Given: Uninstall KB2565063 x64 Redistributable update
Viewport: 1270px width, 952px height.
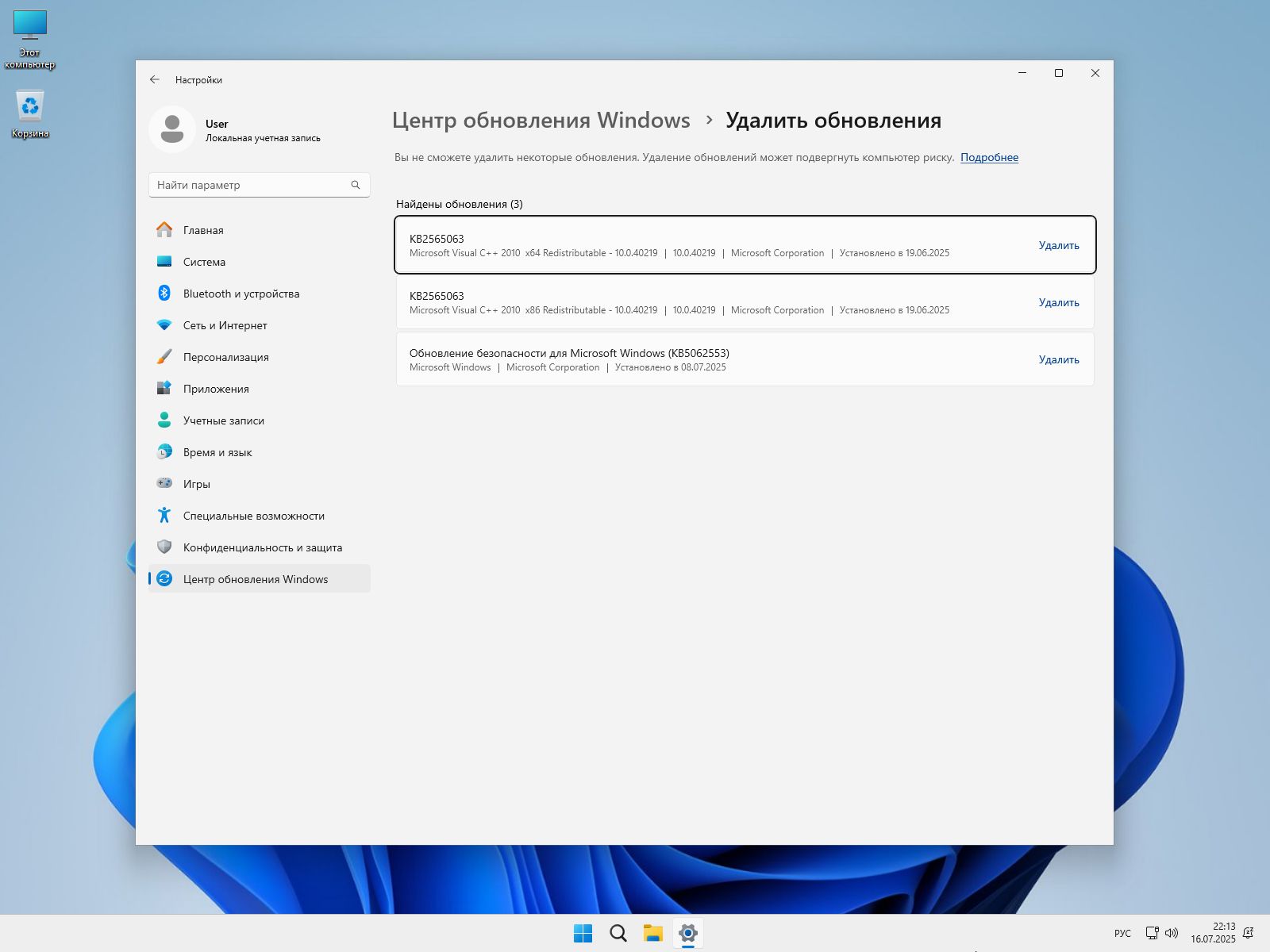Looking at the screenshot, I should point(1059,245).
